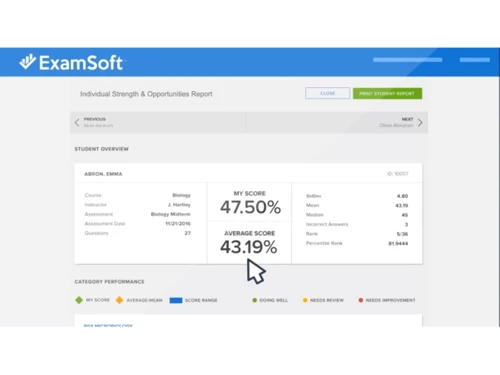Click the red Needs Improvement dot
The height and width of the screenshot is (375, 500).
[x=361, y=300]
